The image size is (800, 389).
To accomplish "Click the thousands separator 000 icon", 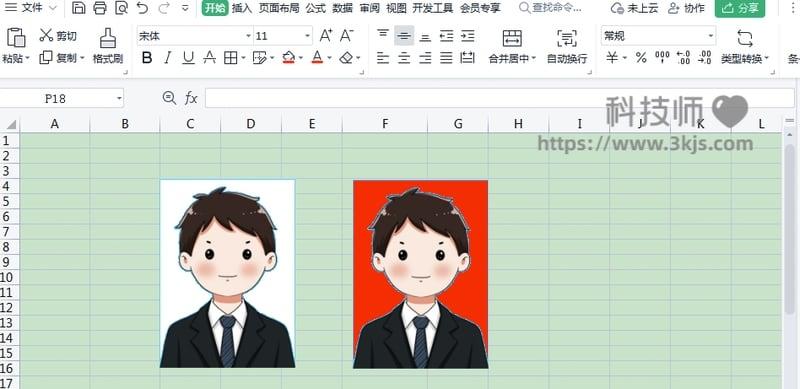I will point(662,58).
